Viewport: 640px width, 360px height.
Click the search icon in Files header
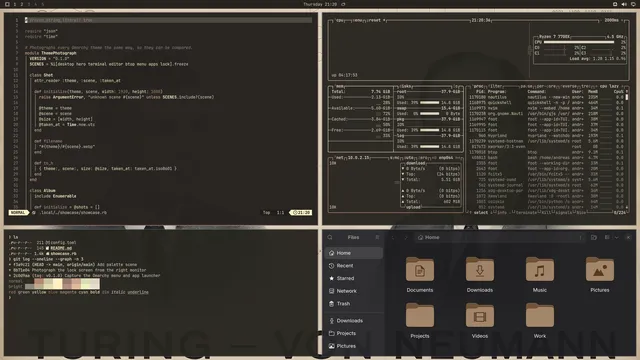[x=330, y=238]
